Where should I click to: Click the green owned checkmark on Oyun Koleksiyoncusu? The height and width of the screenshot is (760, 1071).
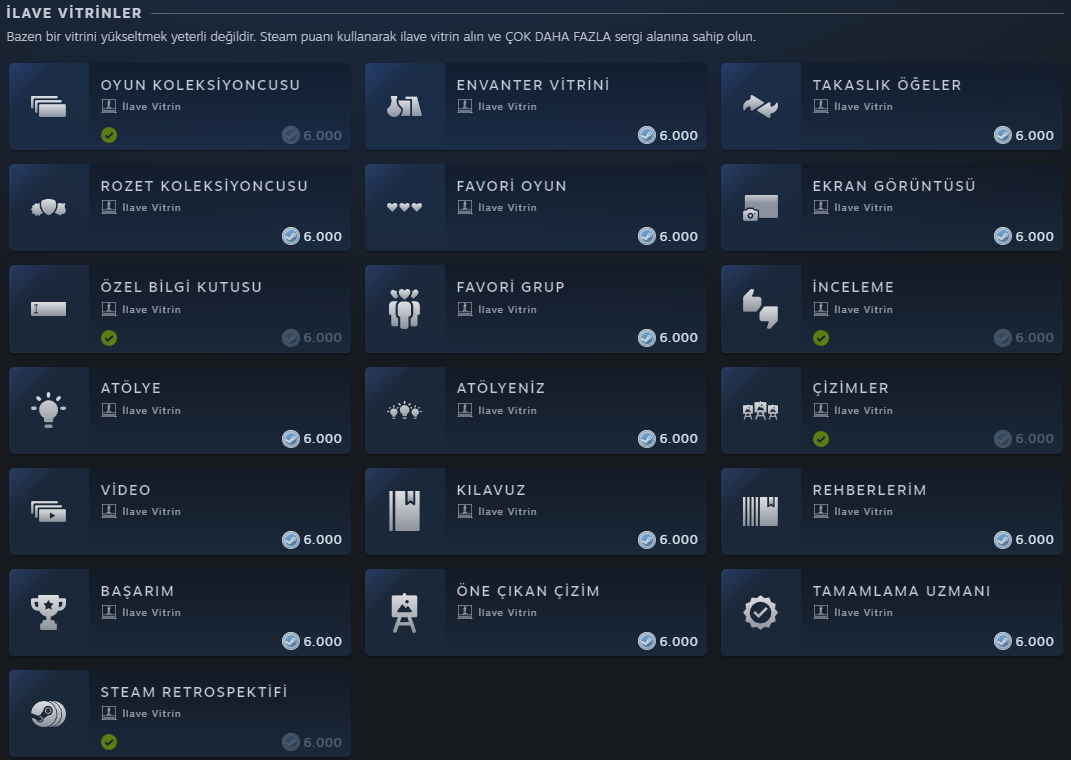coord(109,135)
